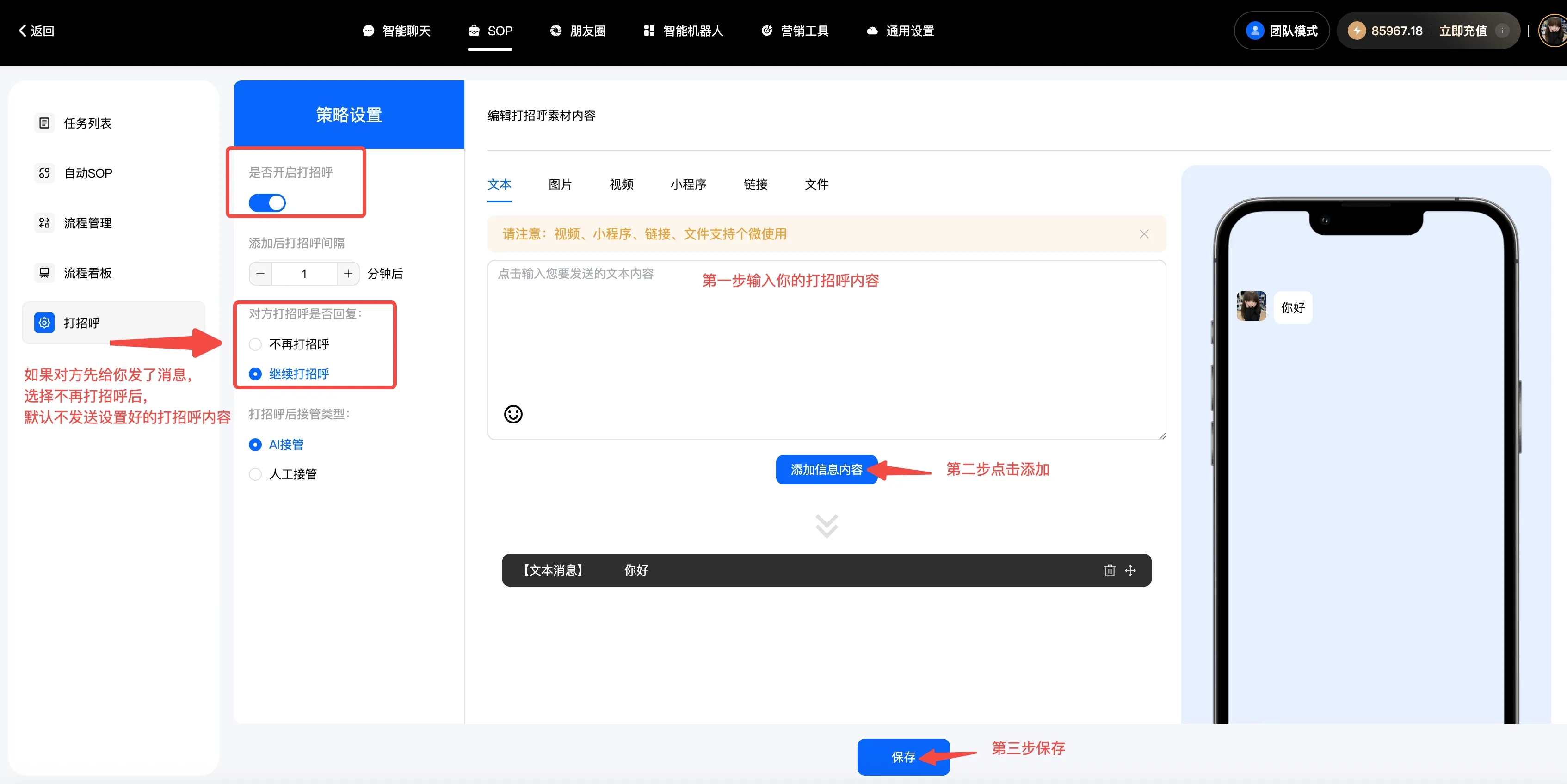Select the 人工接管 radio option
The width and height of the screenshot is (1567, 784).
(255, 474)
